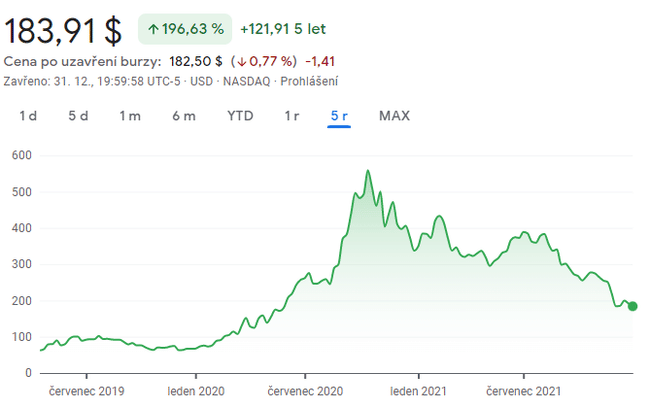The height and width of the screenshot is (405, 650).
Task: Click the leden 2021 axis label
Action: pyautogui.click(x=418, y=392)
